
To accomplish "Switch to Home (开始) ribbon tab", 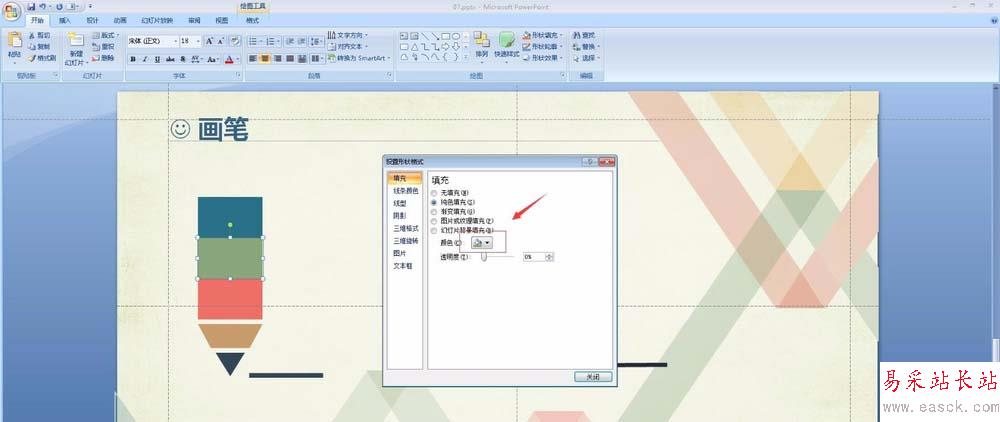I will 38,20.
